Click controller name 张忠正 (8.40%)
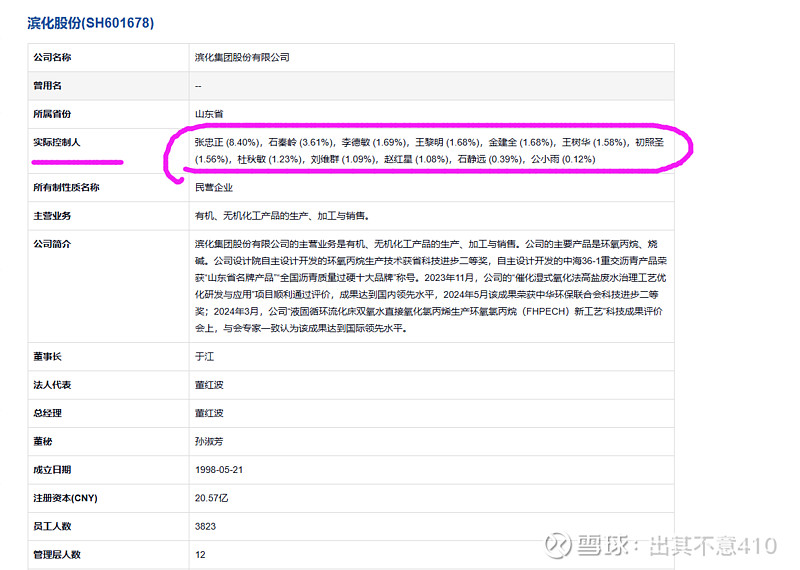The height and width of the screenshot is (570, 800). [228, 142]
